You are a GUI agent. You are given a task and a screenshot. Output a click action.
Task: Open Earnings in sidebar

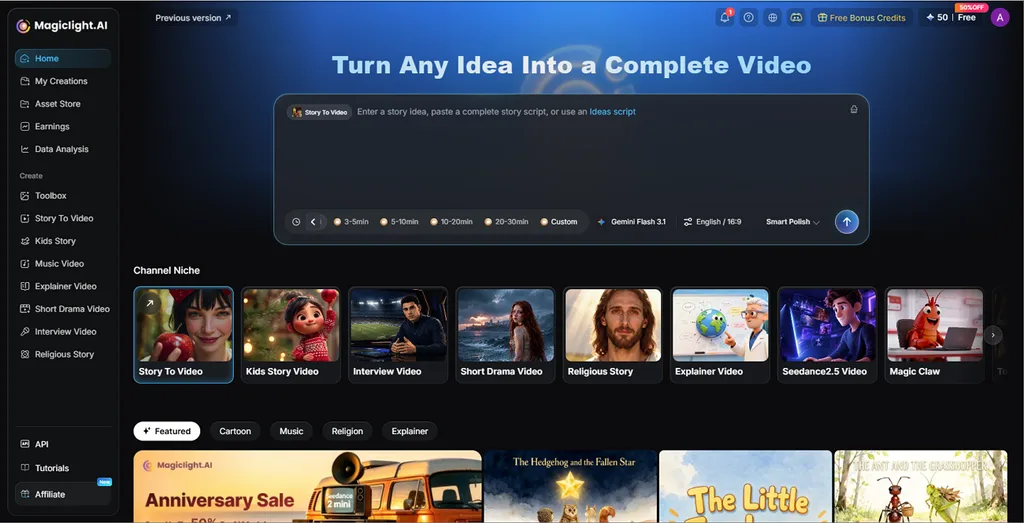pyautogui.click(x=63, y=127)
